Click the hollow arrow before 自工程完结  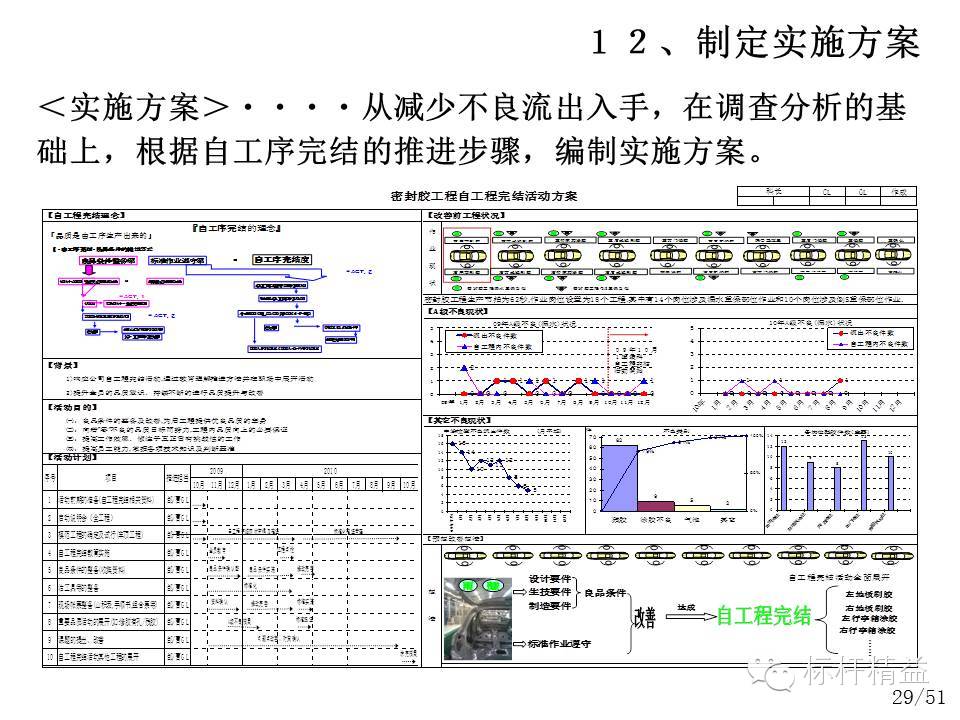click(x=690, y=616)
